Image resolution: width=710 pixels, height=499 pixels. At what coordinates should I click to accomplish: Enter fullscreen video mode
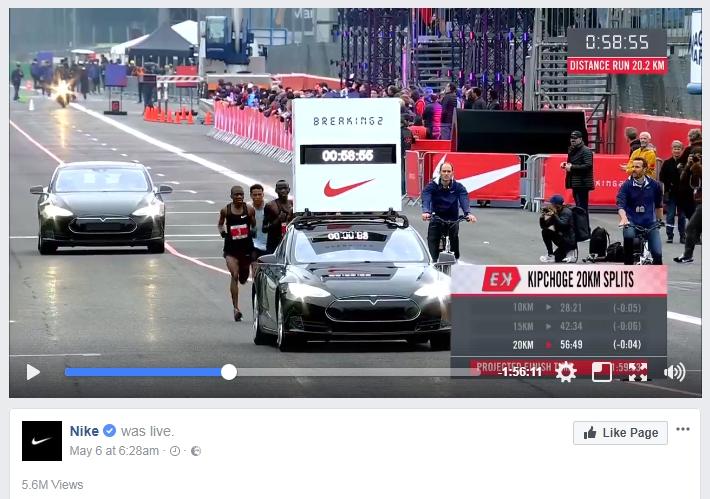pyautogui.click(x=638, y=372)
